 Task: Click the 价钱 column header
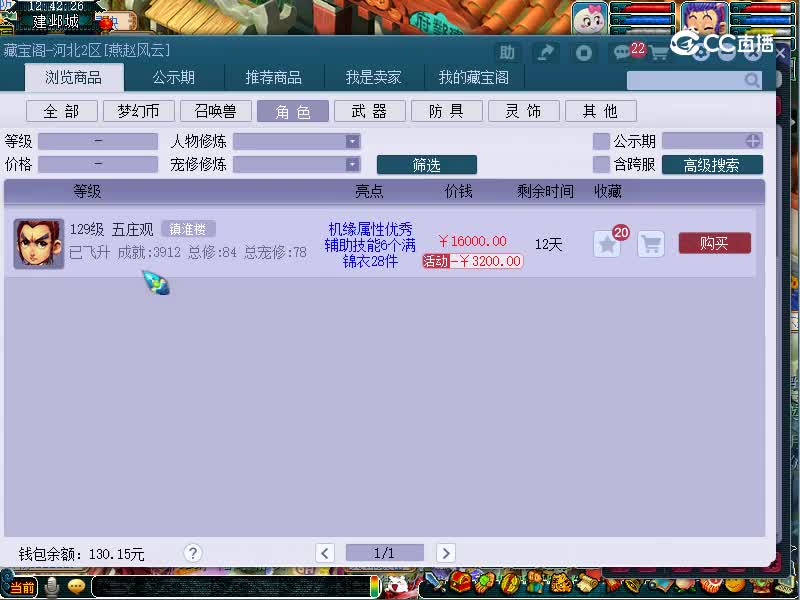coord(458,191)
